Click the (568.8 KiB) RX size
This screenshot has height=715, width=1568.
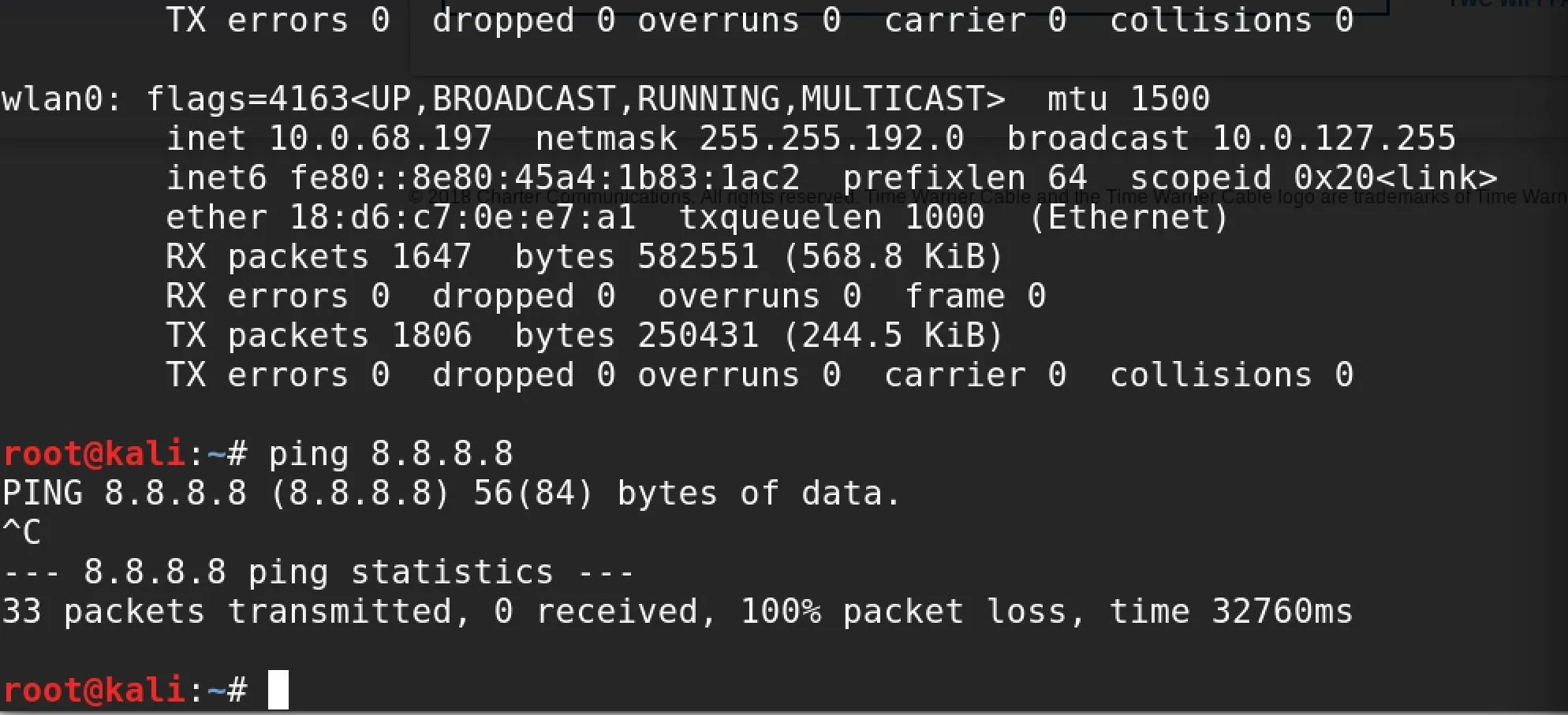tap(893, 257)
